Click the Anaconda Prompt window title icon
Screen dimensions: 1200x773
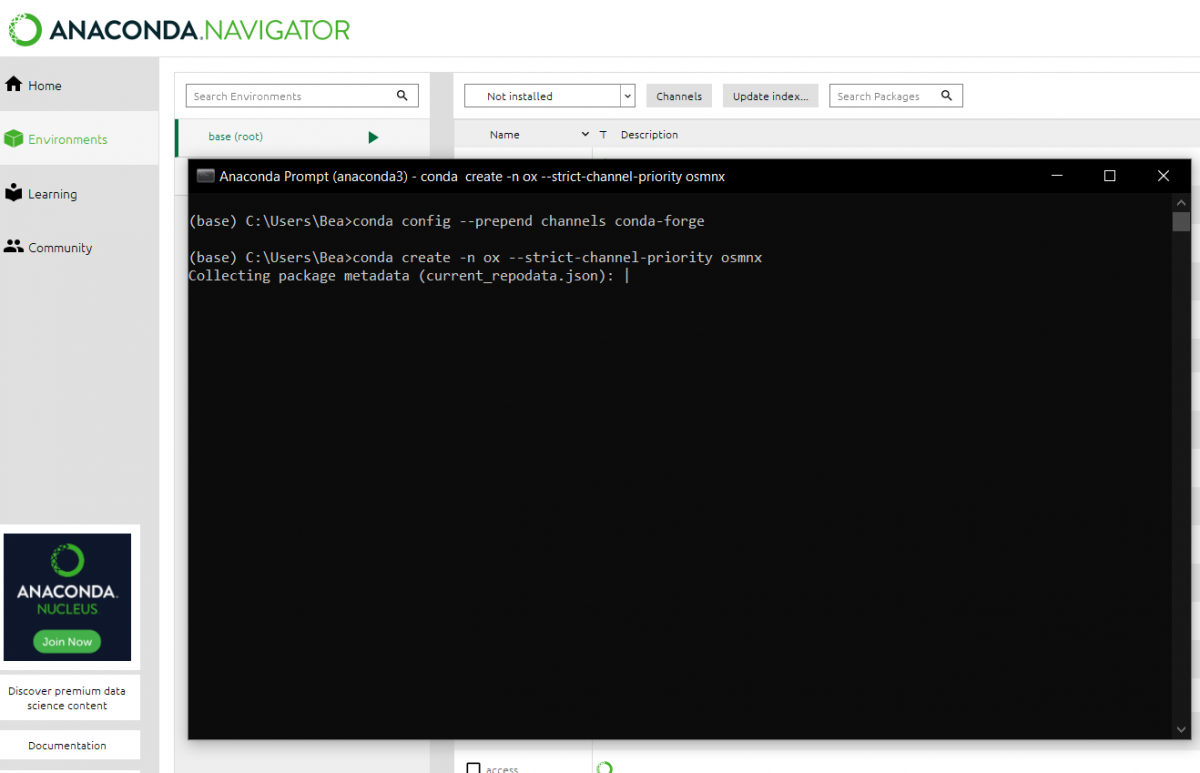tap(205, 176)
